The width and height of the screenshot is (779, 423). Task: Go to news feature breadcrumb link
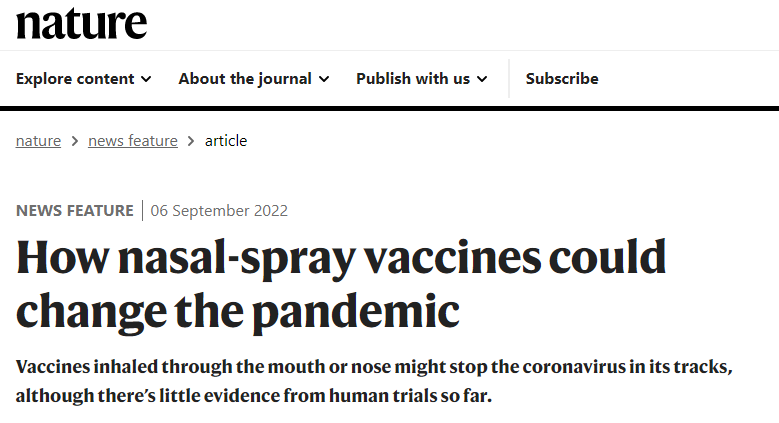(133, 141)
